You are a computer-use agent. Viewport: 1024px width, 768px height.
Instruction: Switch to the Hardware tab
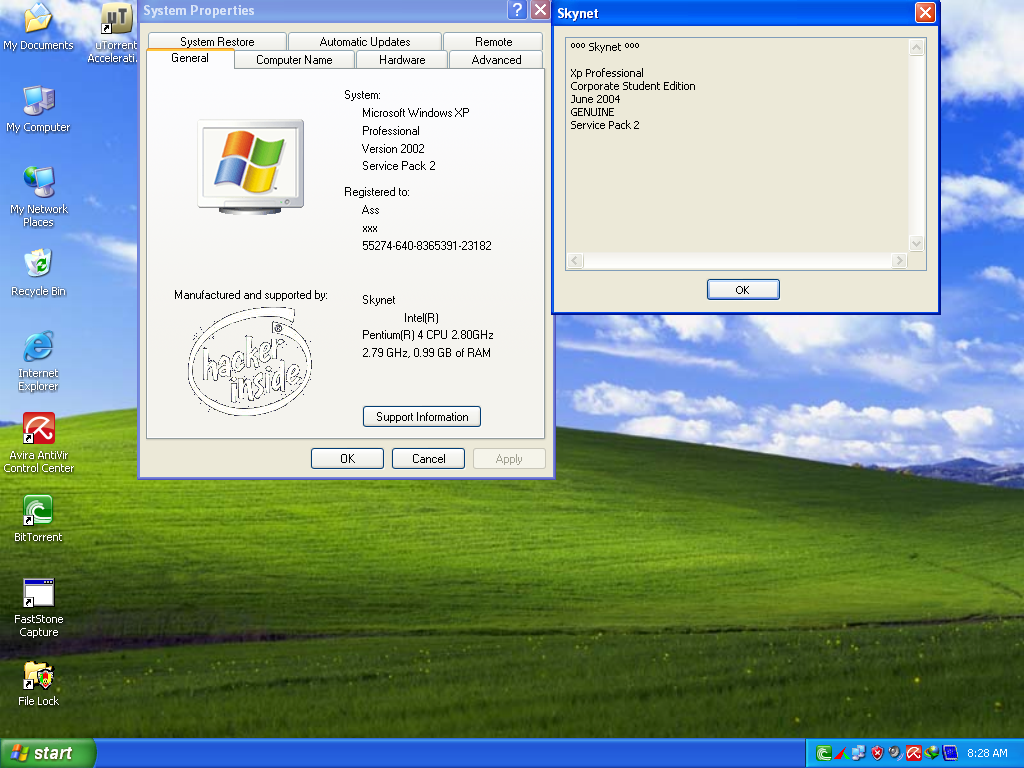(x=402, y=59)
